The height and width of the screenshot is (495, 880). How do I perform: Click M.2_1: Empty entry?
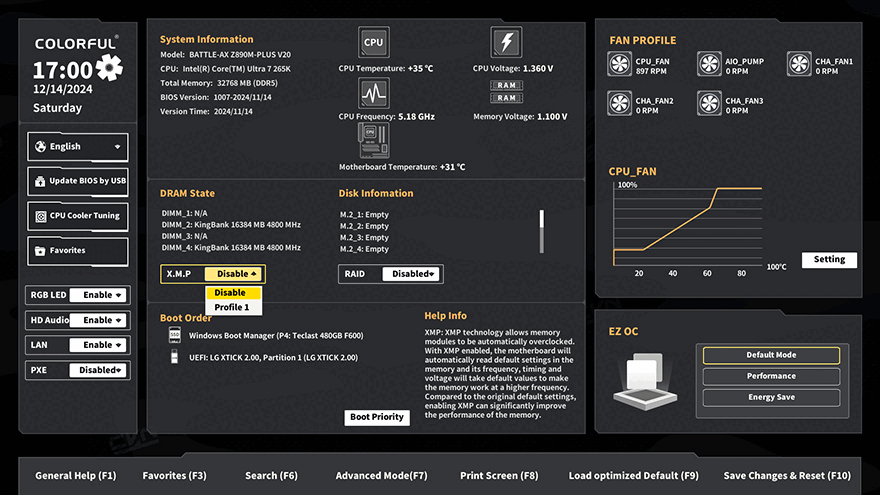pos(364,214)
